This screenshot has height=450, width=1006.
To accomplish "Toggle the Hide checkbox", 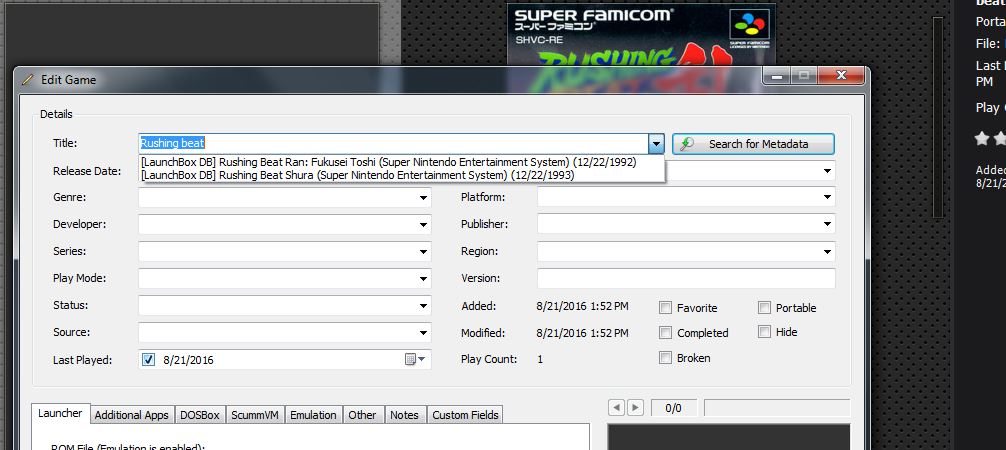I will [x=764, y=332].
